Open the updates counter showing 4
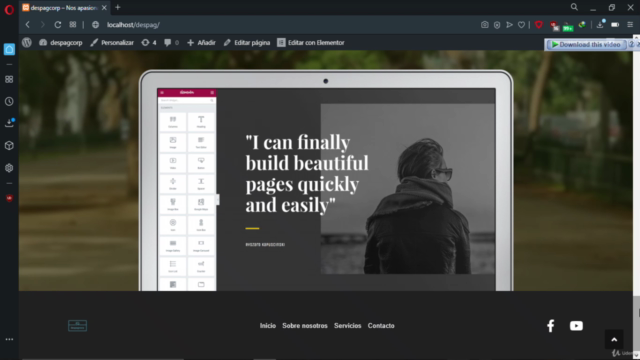 (x=149, y=42)
